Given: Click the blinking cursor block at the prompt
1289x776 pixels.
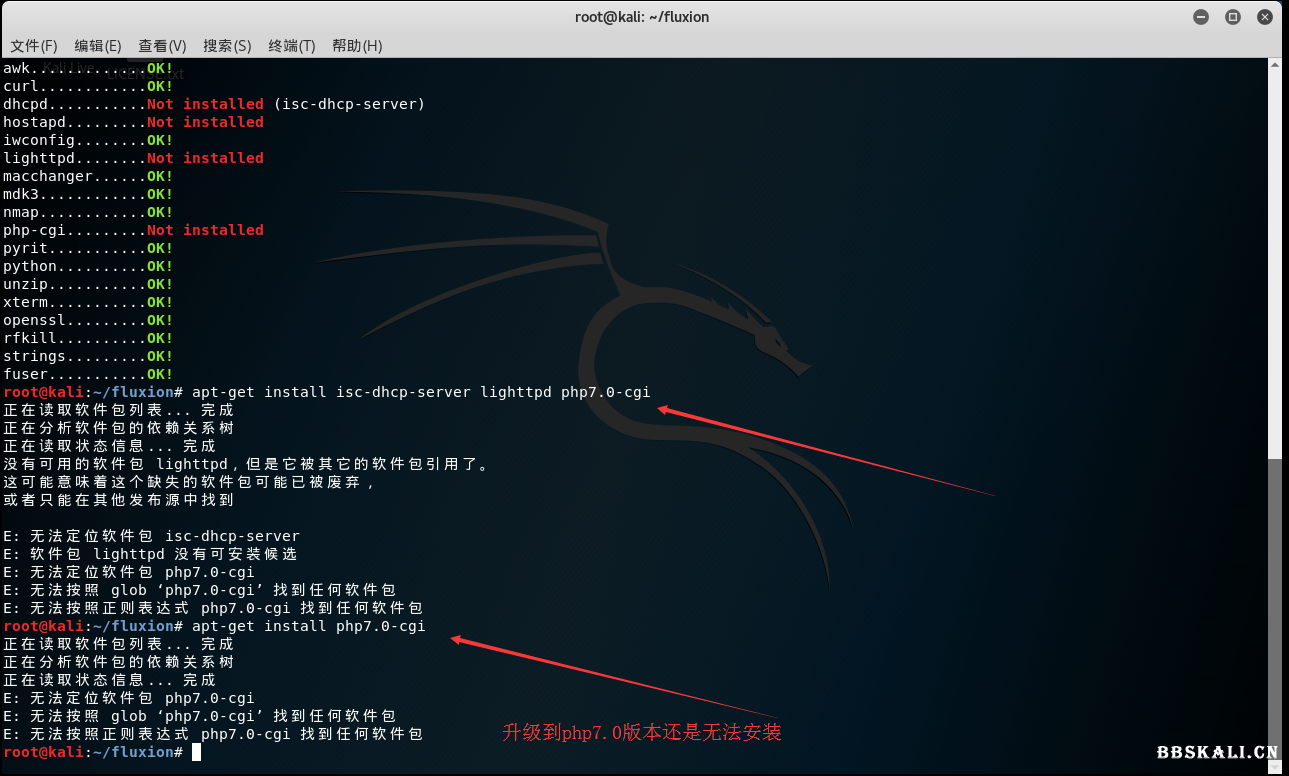Looking at the screenshot, I should [196, 751].
